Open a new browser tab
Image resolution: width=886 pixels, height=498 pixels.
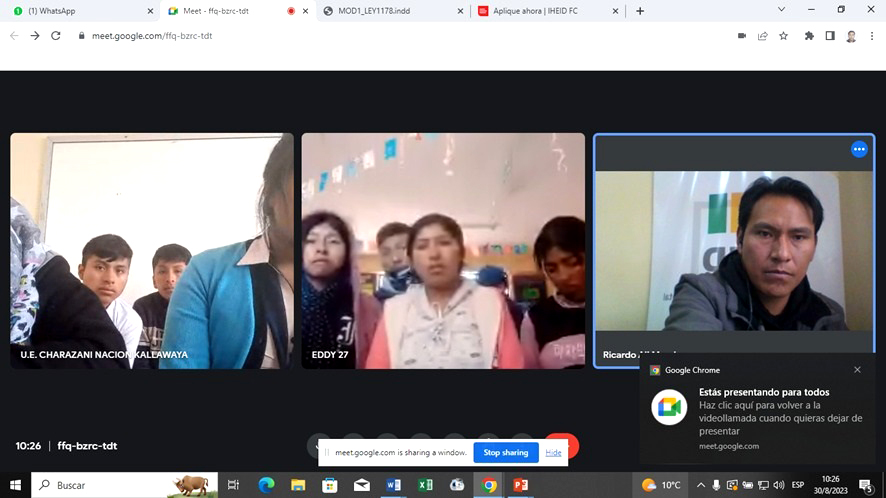pos(640,11)
